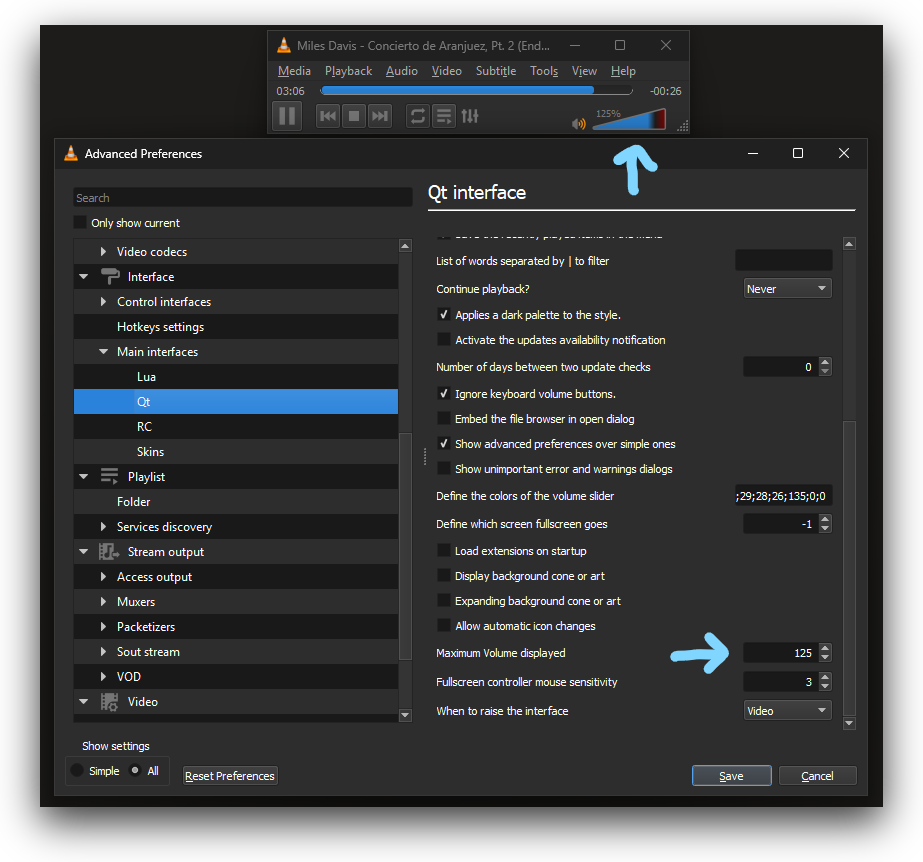Collapse the Interface tree section
Viewport: 923px width, 862px height.
84,276
